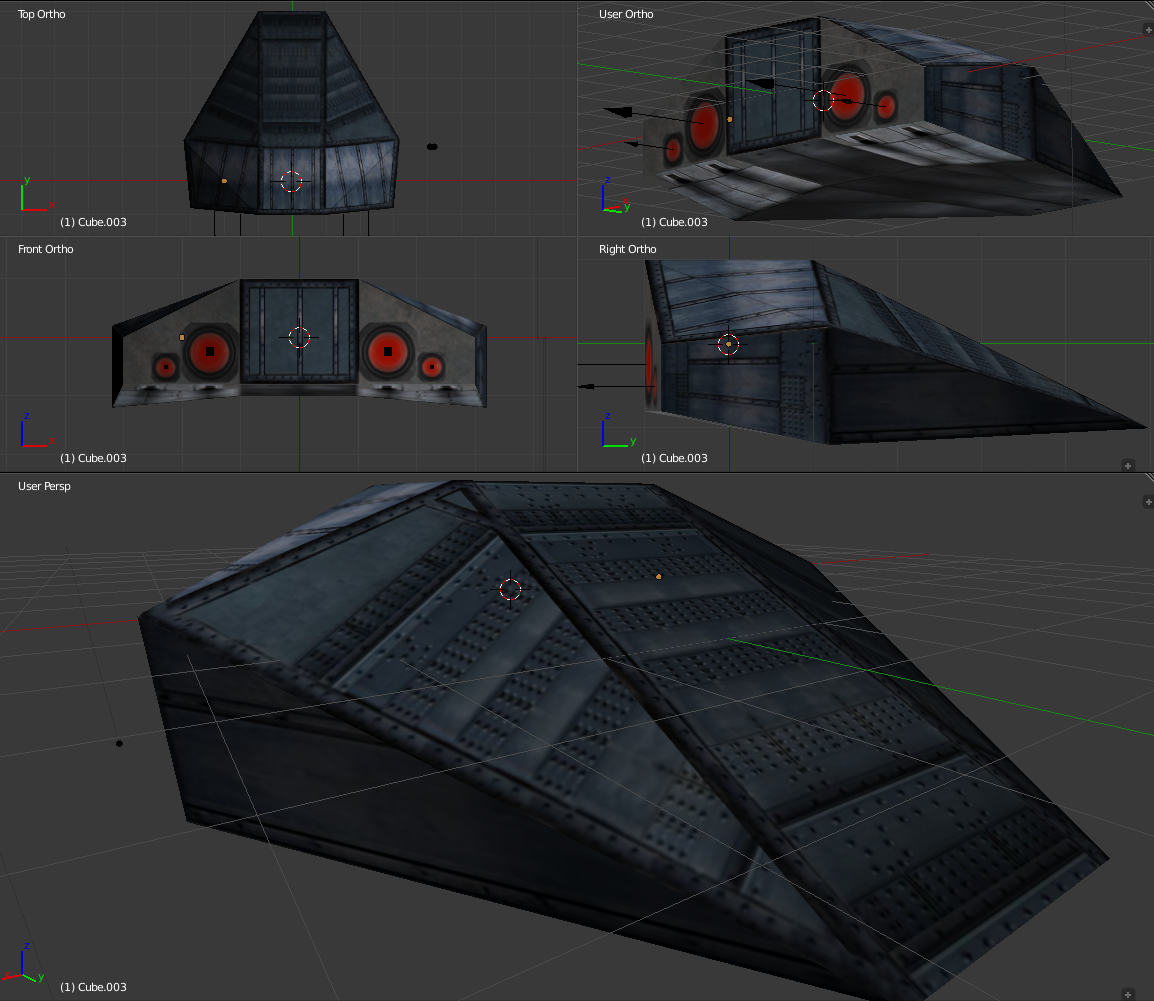The width and height of the screenshot is (1154, 1001).
Task: Expand the User Persp top-right plus panel toggle
Action: [1148, 502]
